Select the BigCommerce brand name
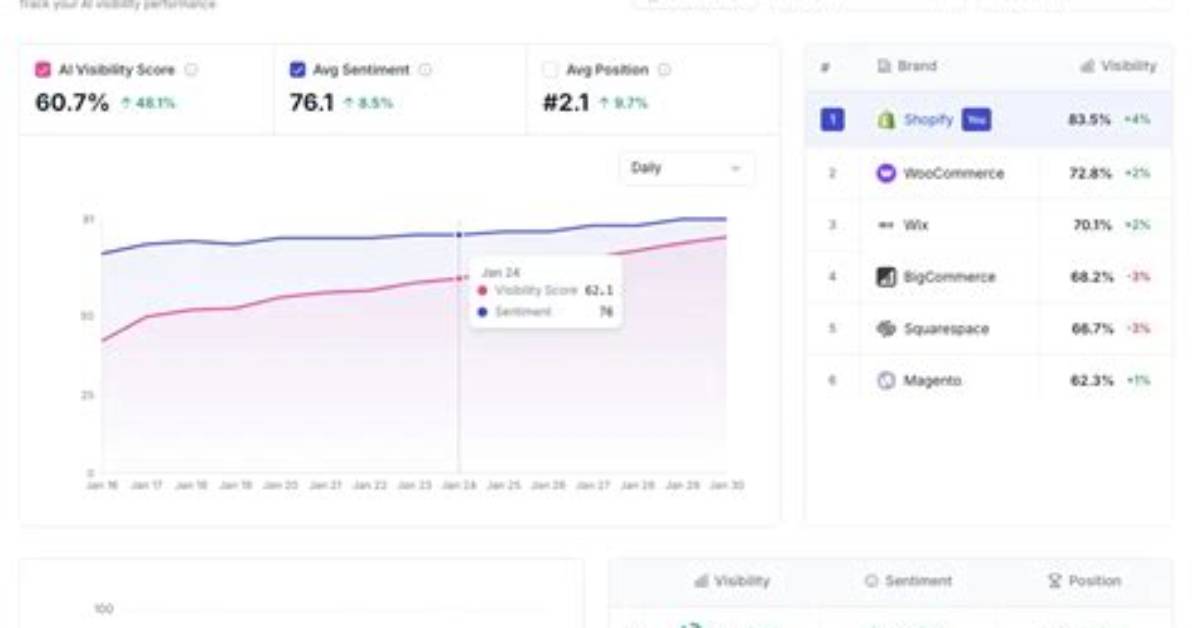The image size is (1196, 628). [950, 276]
